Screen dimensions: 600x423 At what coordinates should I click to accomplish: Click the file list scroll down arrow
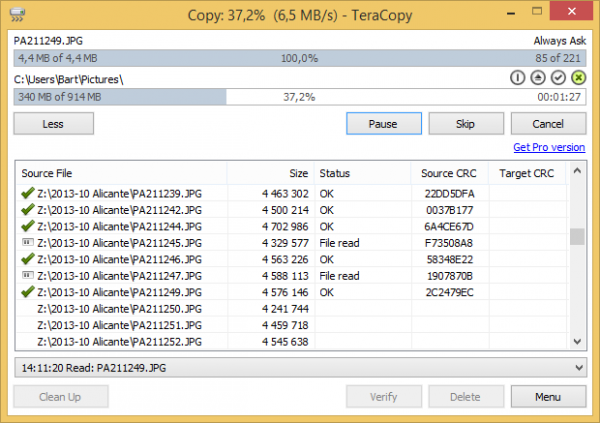click(577, 341)
